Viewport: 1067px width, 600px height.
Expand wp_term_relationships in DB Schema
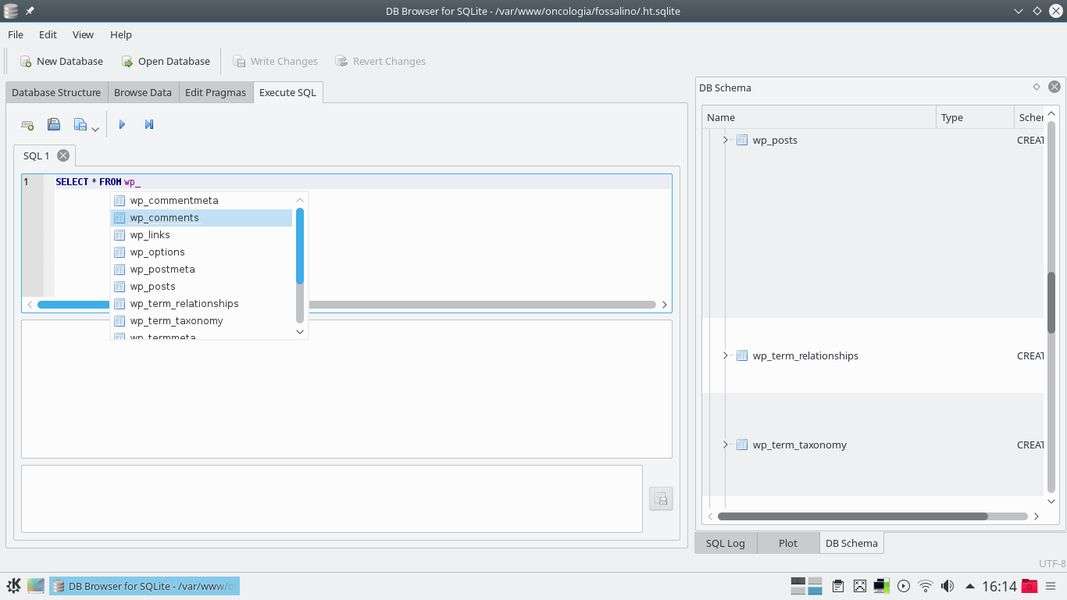725,356
